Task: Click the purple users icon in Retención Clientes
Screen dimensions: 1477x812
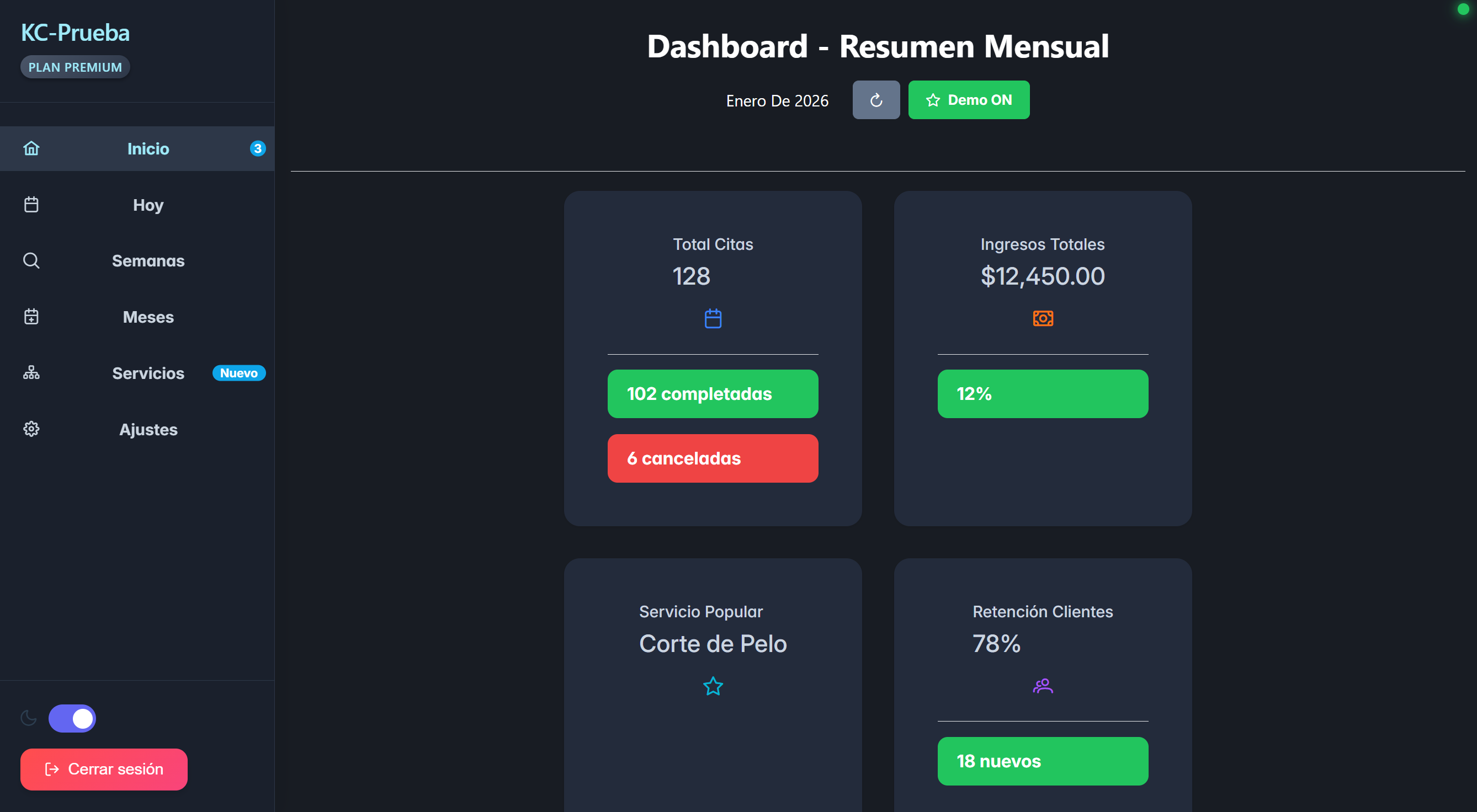Action: (x=1043, y=686)
